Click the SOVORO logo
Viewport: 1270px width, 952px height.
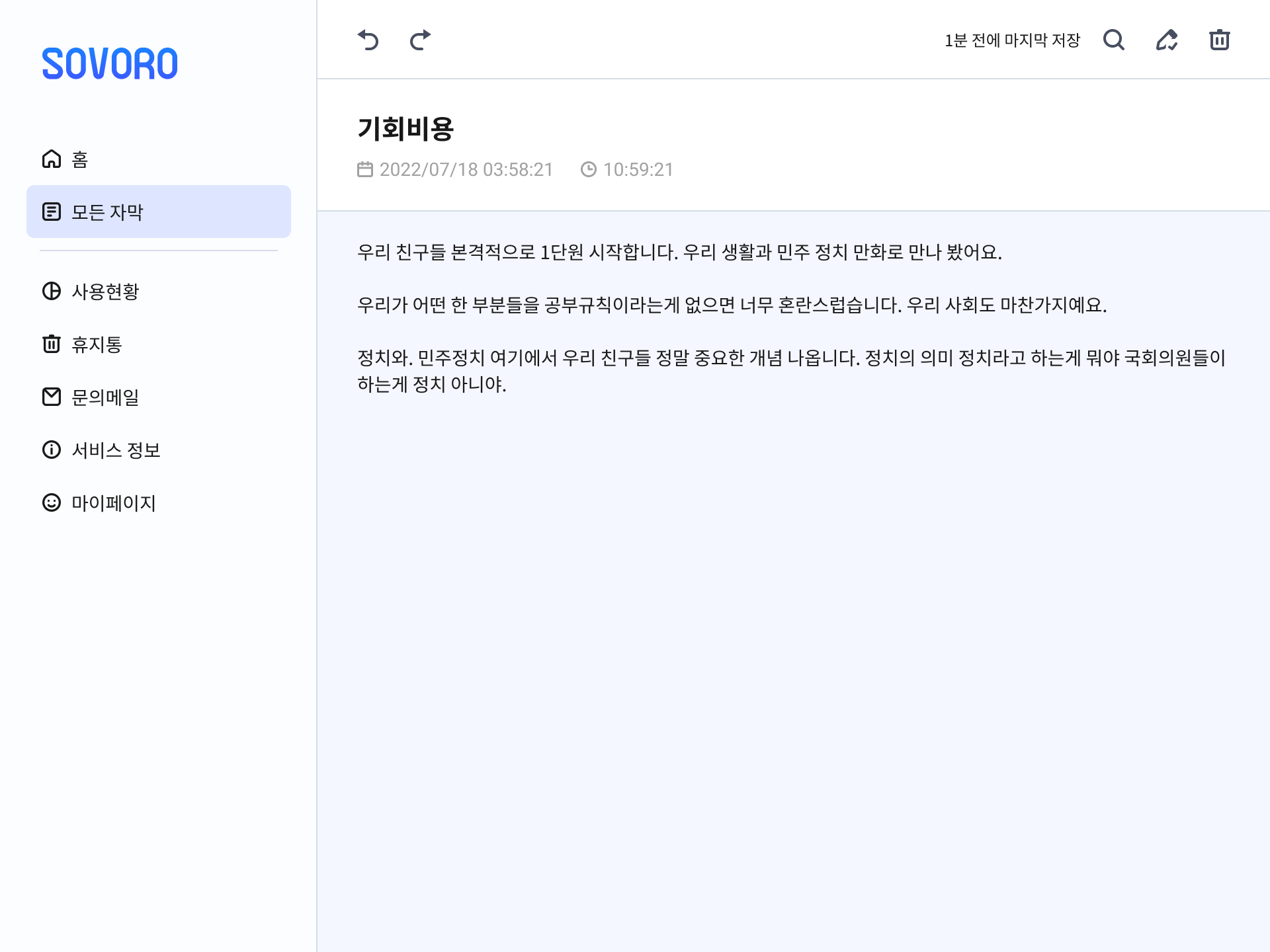coord(110,64)
